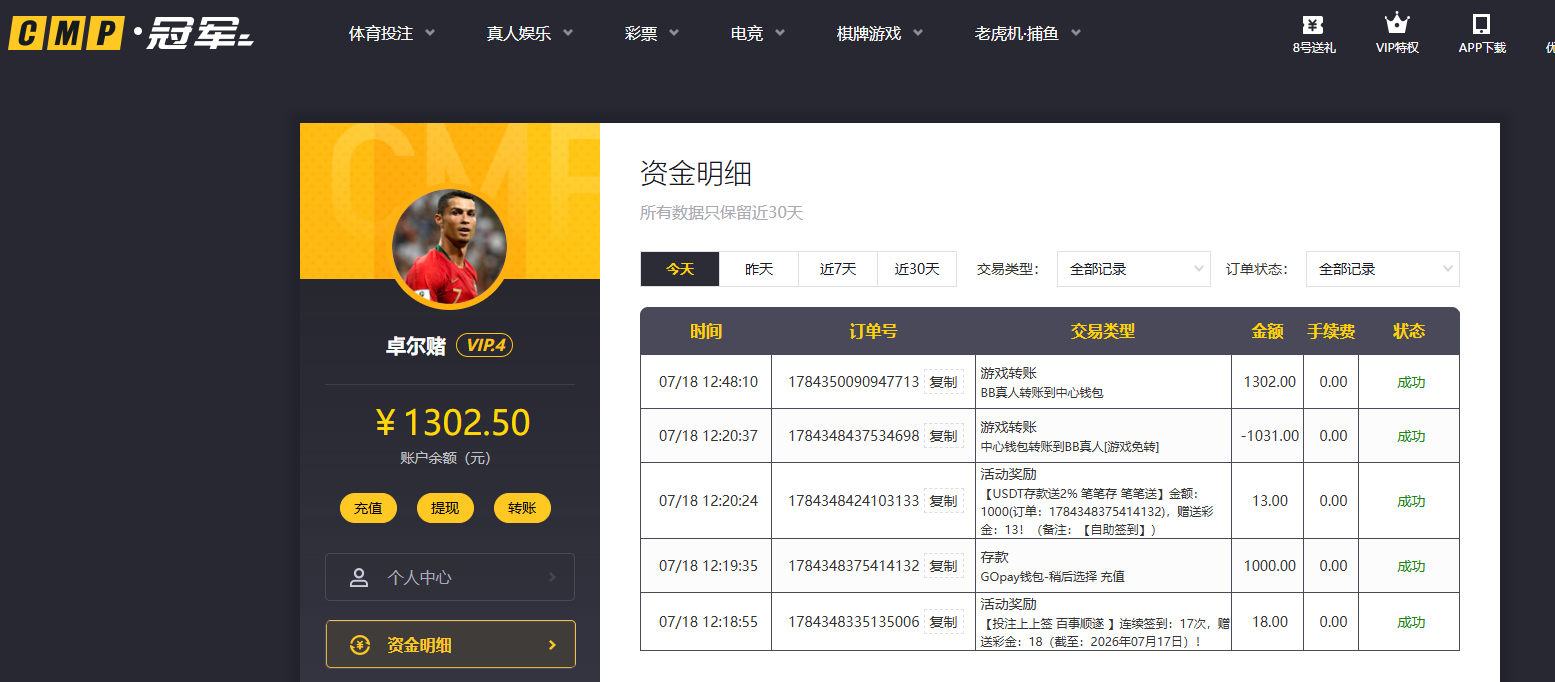Click the time 07/18 12:18:55

click(708, 622)
